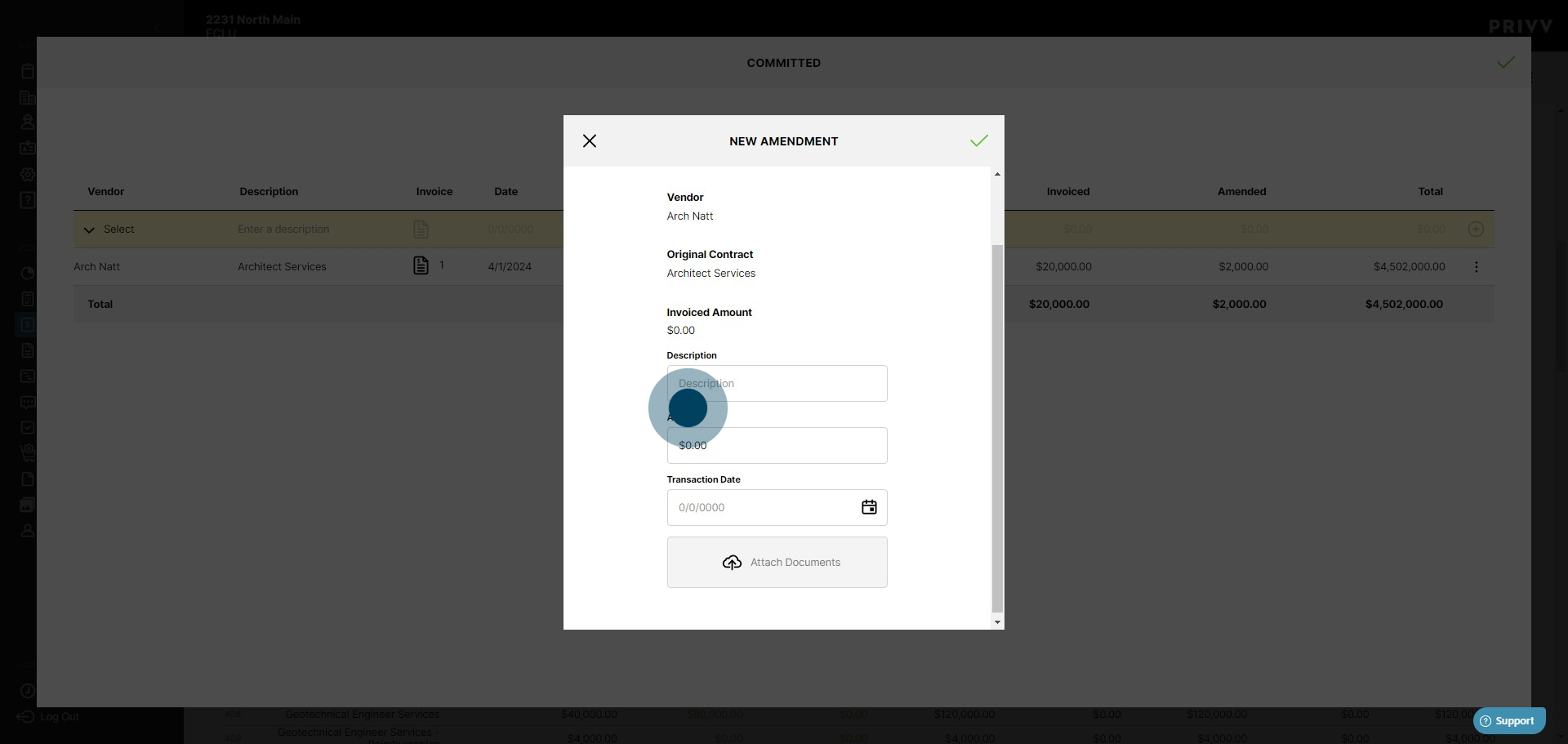Click the Invoiced column header
This screenshot has width=1568, height=744.
click(1068, 191)
